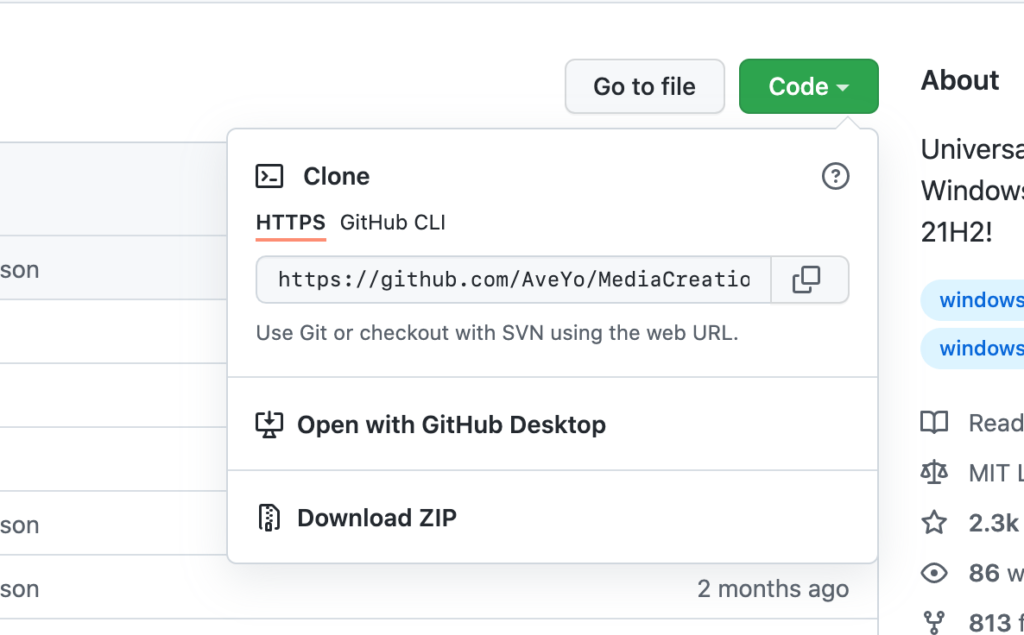Click the https://github.com/AveYo clone URL field
This screenshot has height=635, width=1024.
pyautogui.click(x=514, y=280)
